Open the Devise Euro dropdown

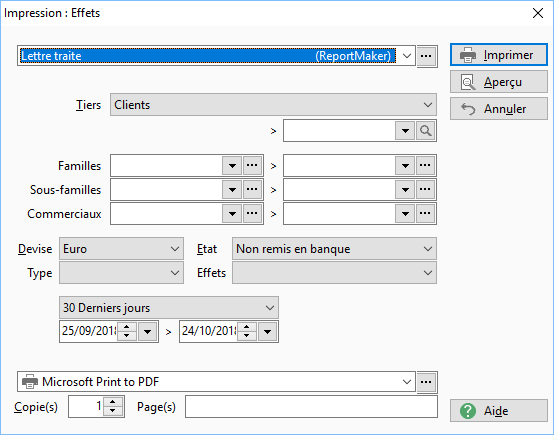pos(121,249)
